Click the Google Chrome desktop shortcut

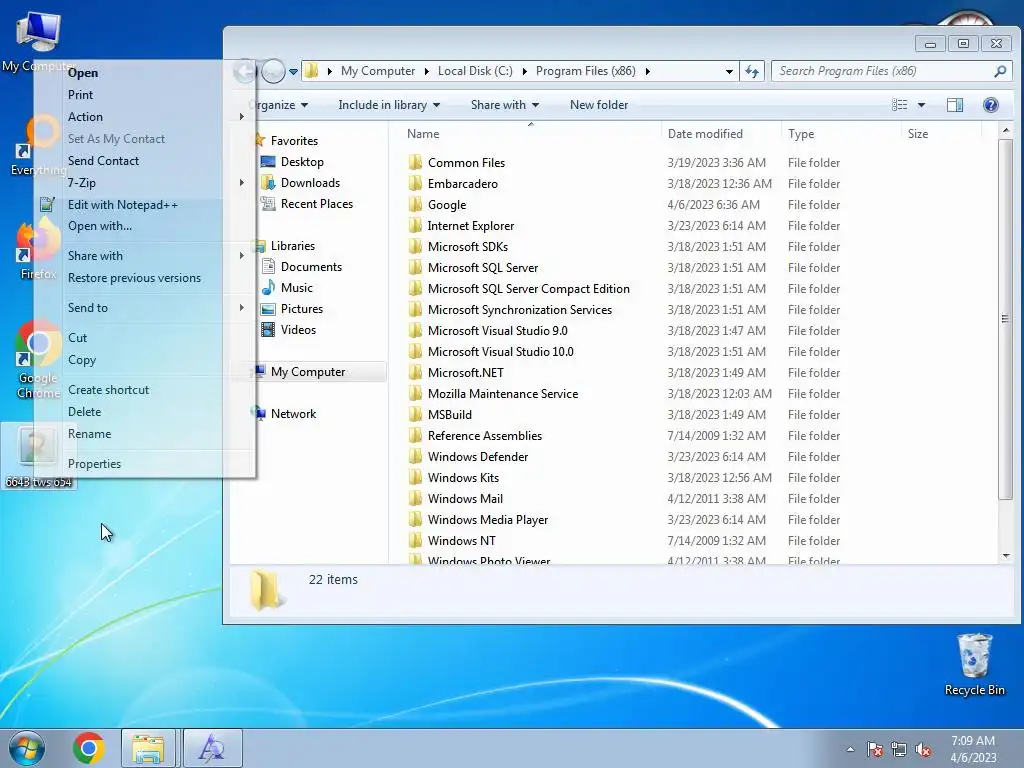tap(38, 360)
